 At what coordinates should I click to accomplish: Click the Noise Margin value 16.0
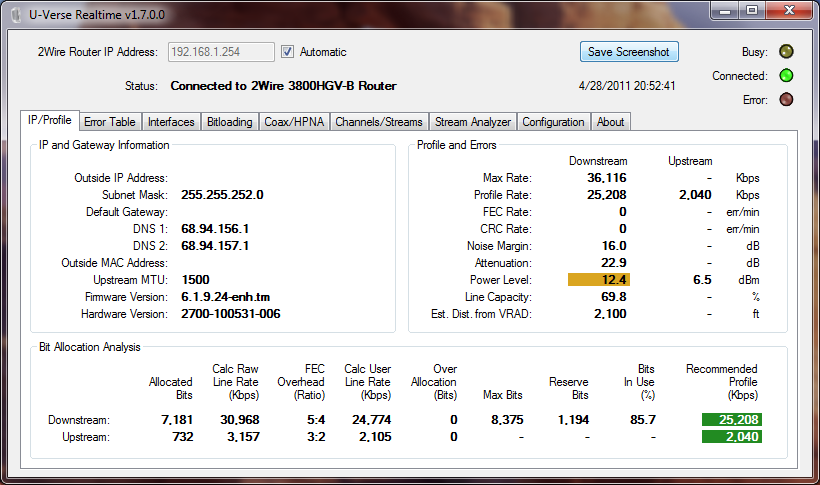(614, 246)
